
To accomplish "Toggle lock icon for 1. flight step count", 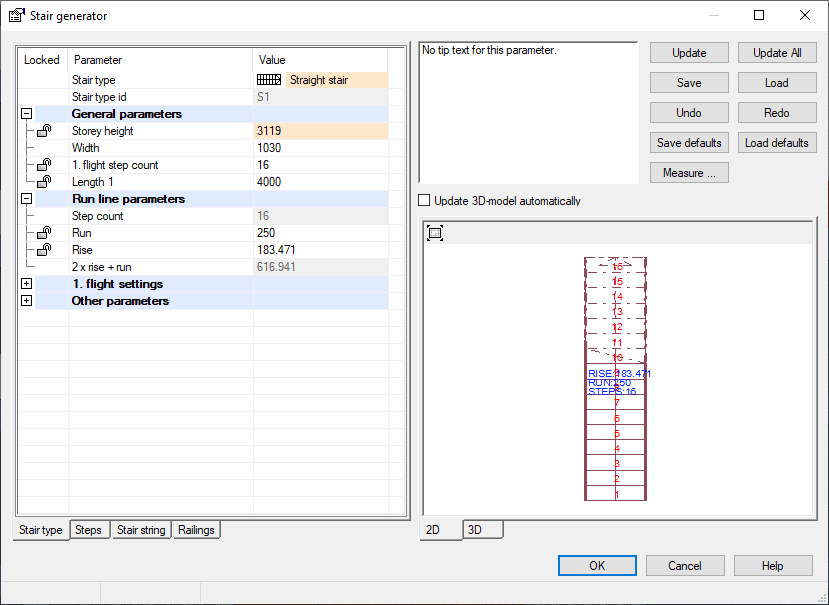I will click(x=44, y=165).
